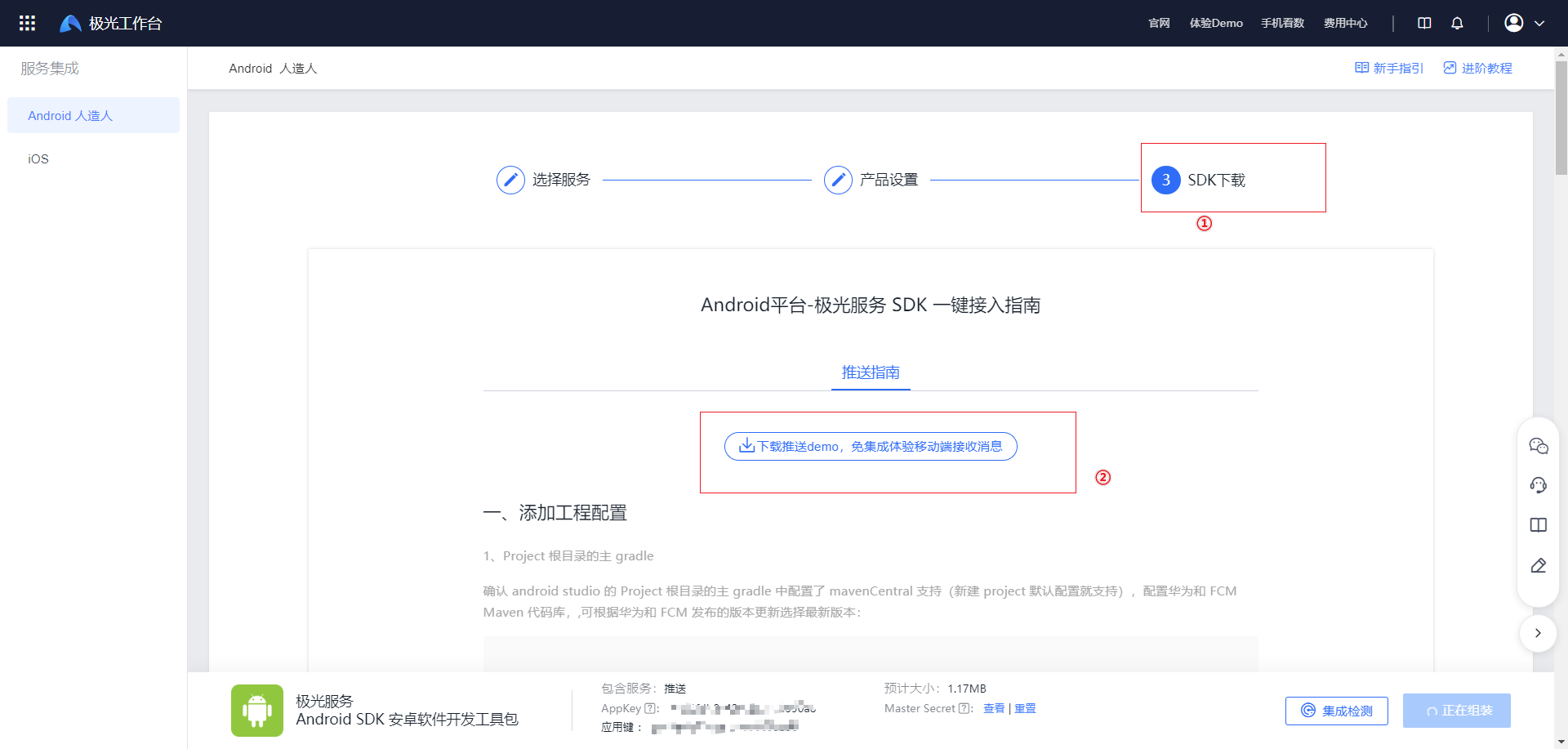Click the Master Secret help question mark
This screenshot has width=1568, height=749.
[x=964, y=708]
